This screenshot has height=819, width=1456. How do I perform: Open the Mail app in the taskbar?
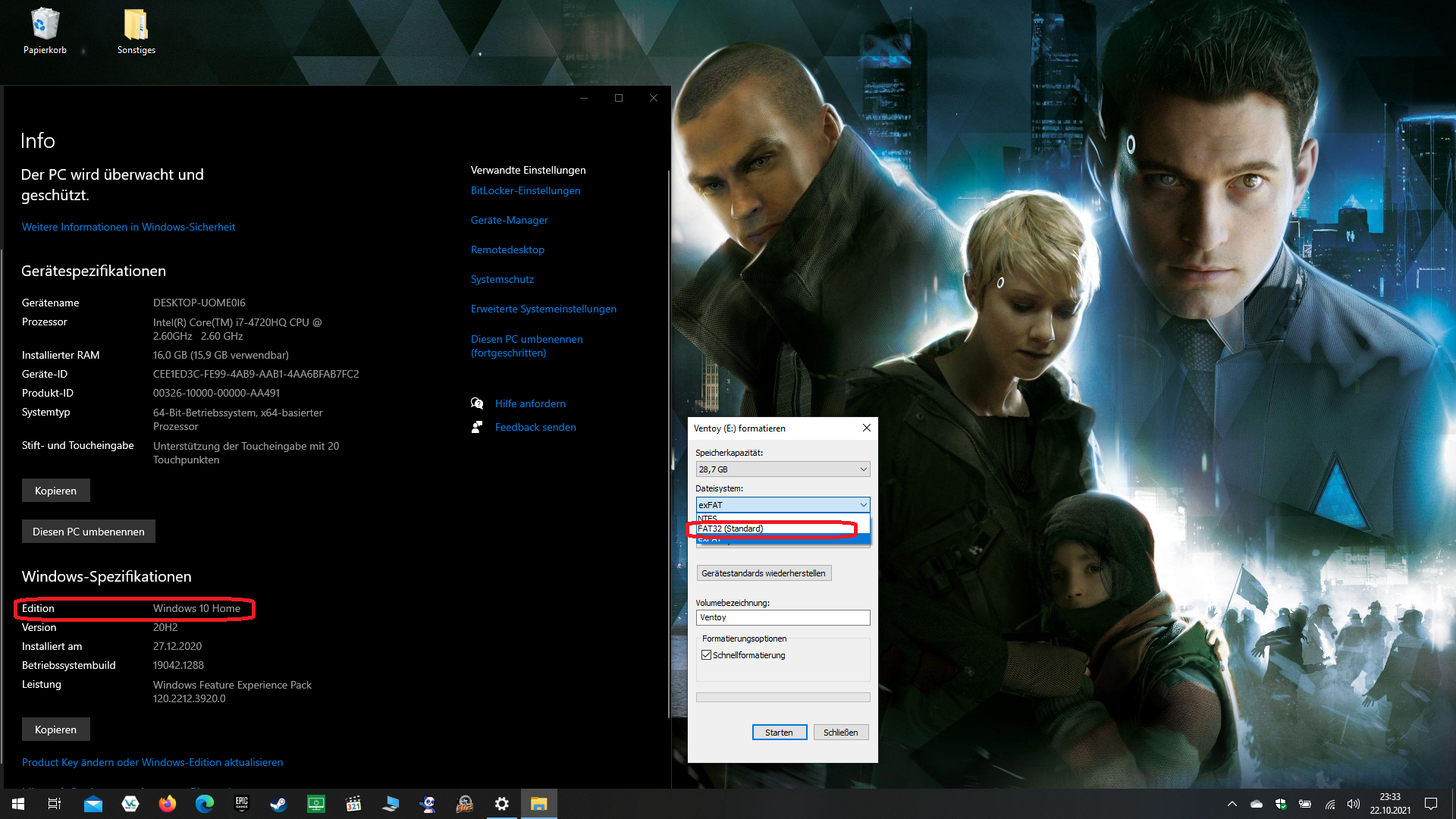coord(93,804)
